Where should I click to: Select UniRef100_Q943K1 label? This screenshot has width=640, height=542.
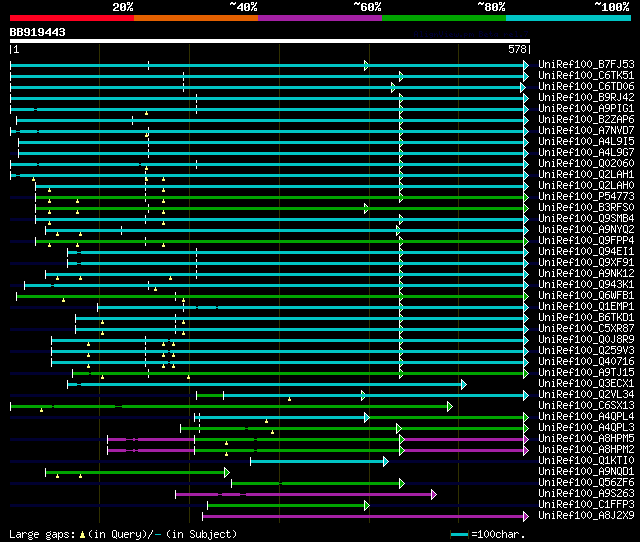coord(586,285)
